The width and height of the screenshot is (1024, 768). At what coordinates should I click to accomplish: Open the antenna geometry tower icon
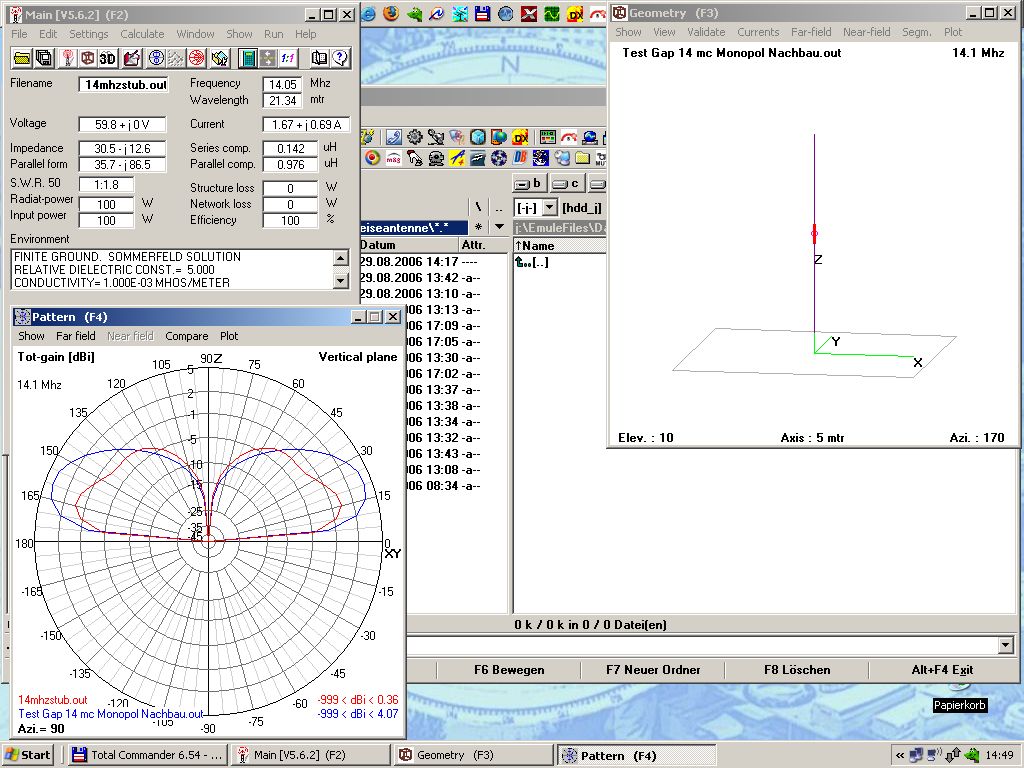click(x=68, y=58)
